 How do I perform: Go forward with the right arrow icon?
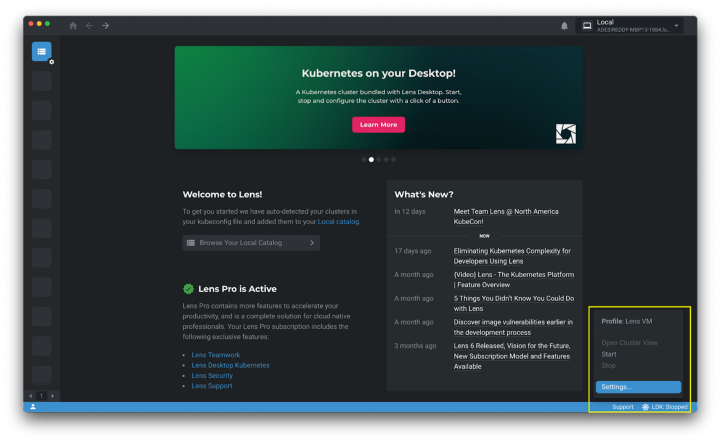(106, 25)
